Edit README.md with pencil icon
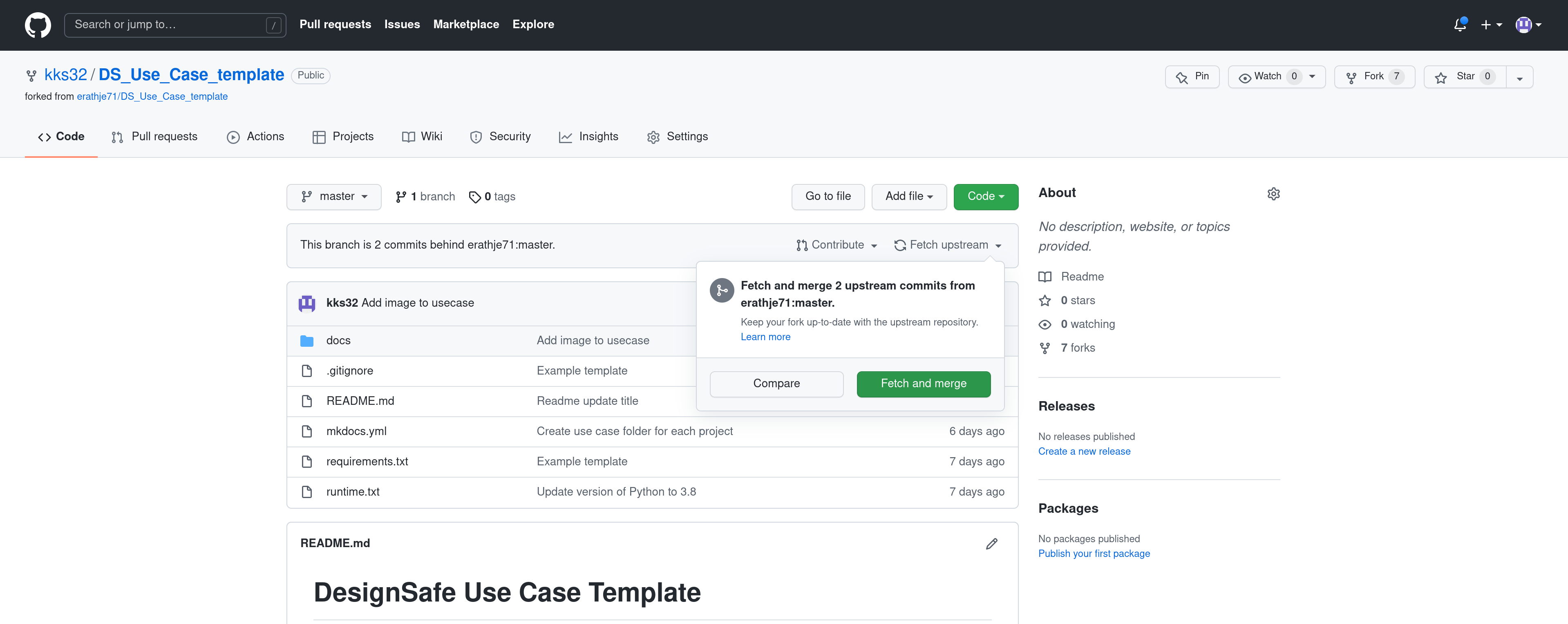This screenshot has width=1568, height=624. [991, 543]
